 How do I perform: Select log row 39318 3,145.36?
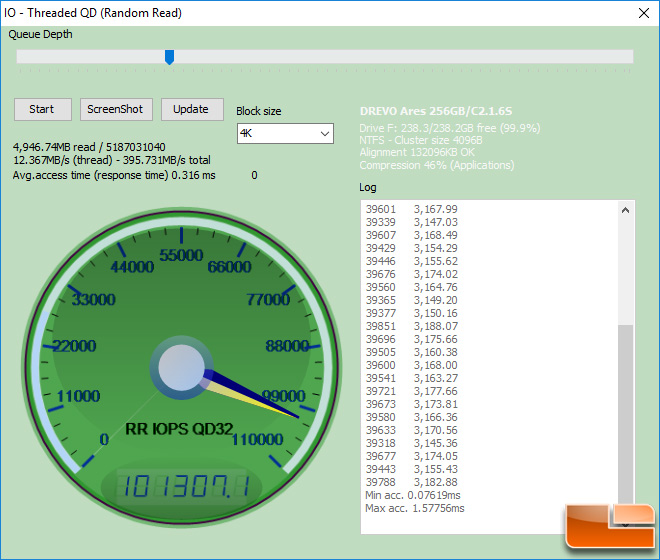(x=411, y=443)
